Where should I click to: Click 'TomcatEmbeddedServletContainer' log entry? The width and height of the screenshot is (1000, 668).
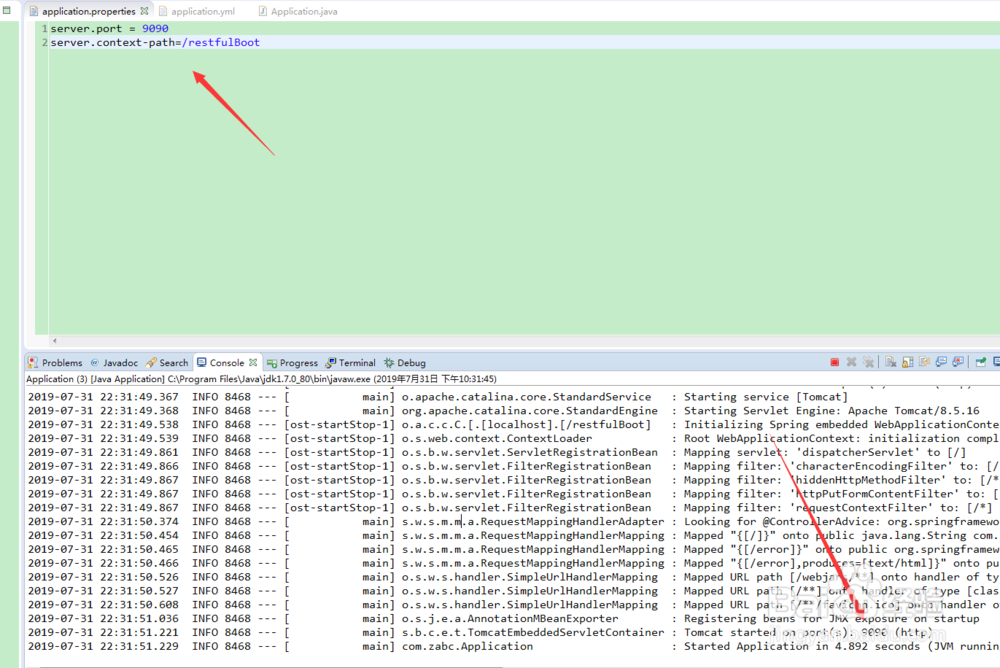point(566,633)
